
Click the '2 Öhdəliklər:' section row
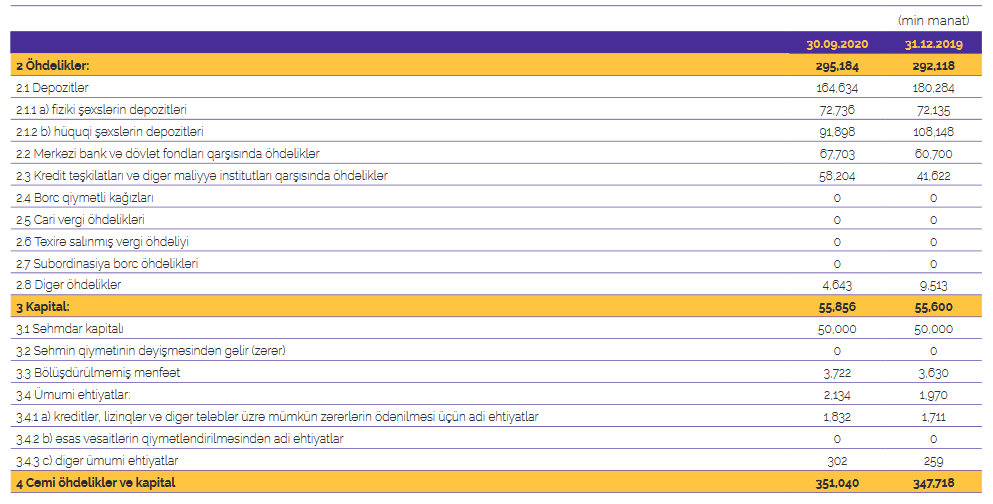pos(496,65)
